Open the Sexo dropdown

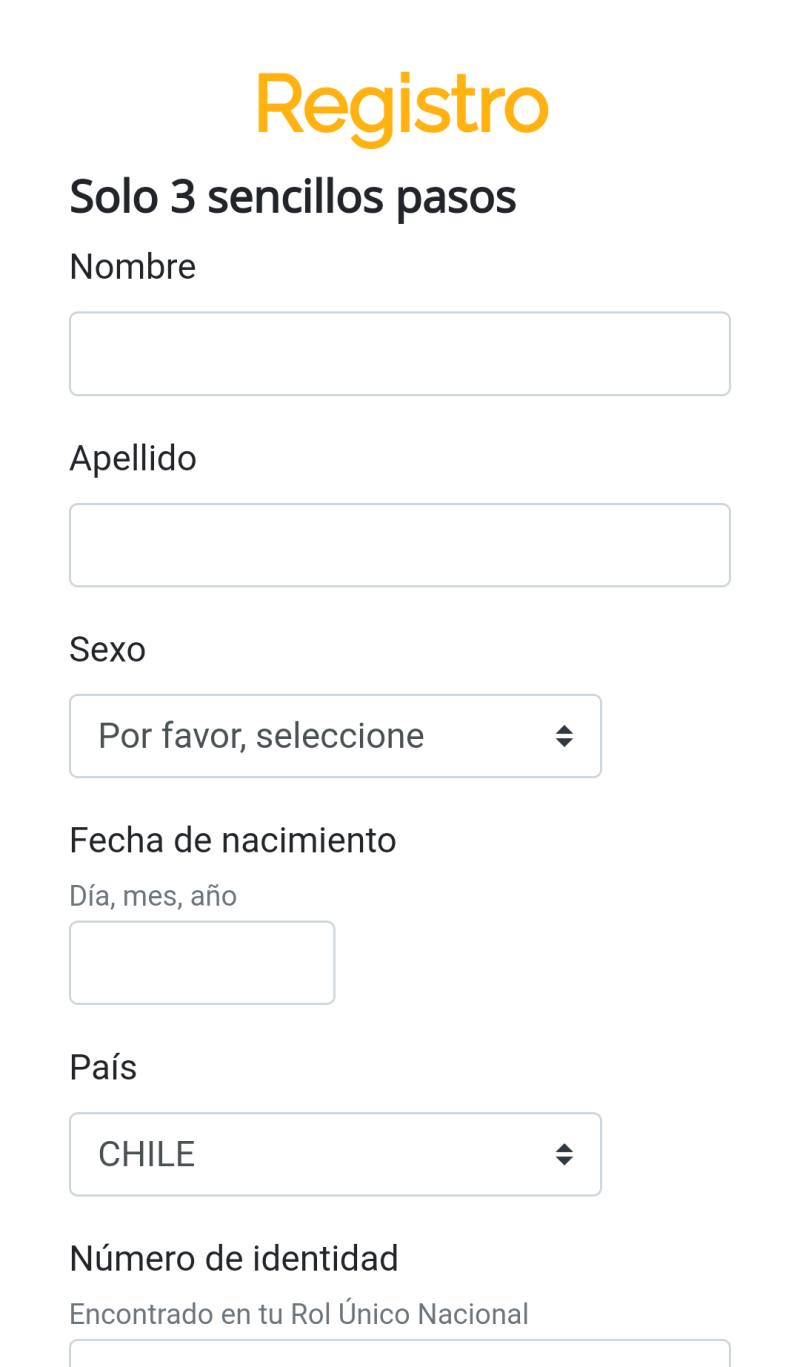coord(335,736)
